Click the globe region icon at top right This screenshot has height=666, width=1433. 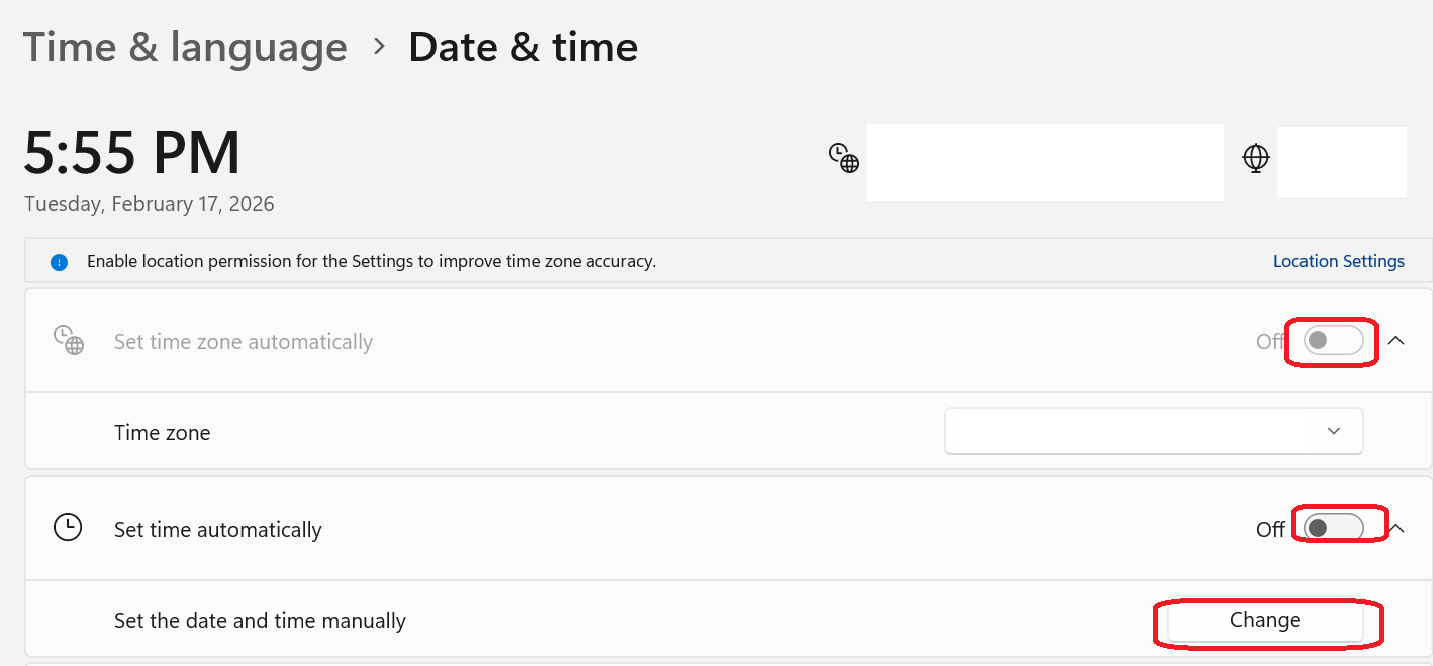(1256, 158)
